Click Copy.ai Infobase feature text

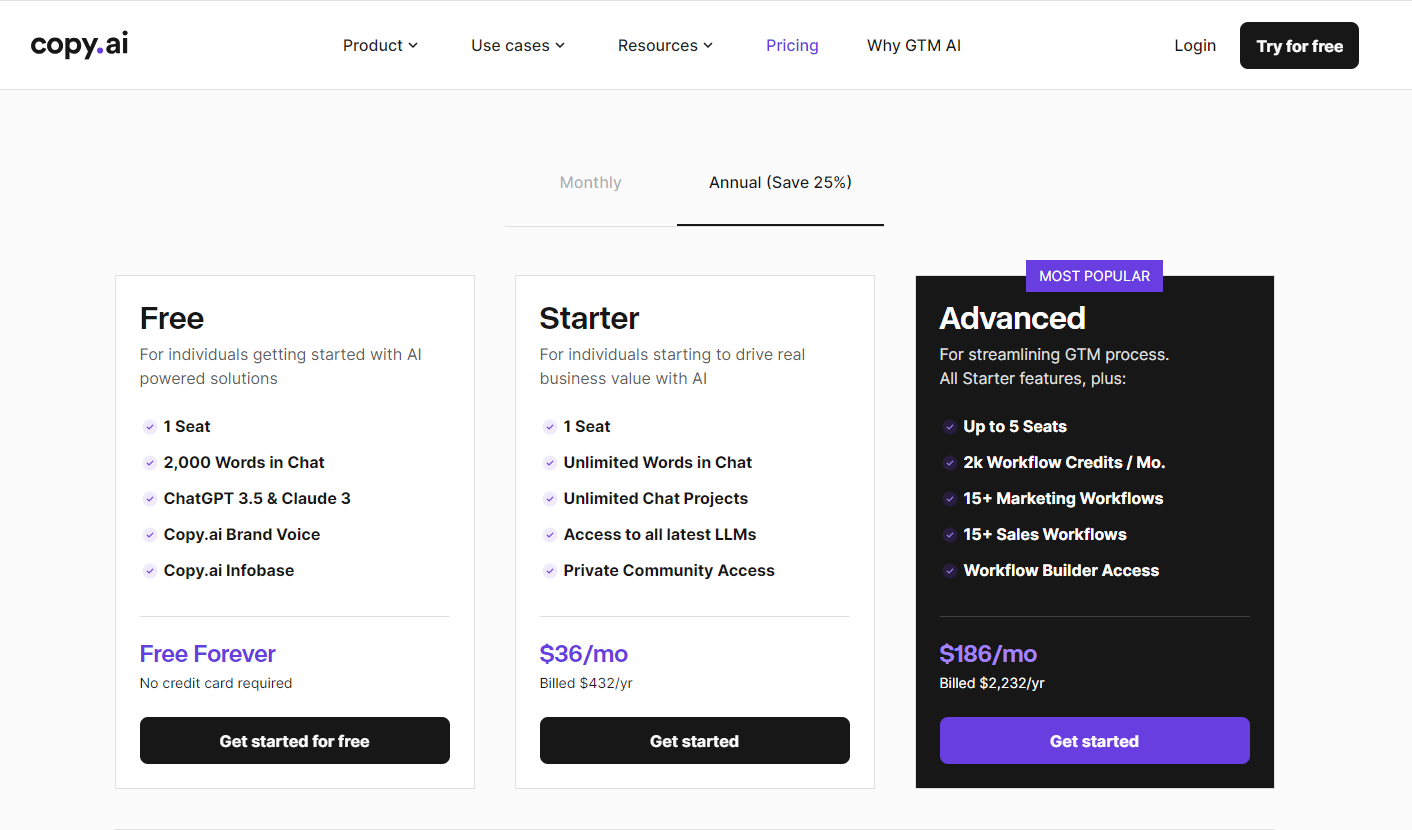(x=229, y=570)
